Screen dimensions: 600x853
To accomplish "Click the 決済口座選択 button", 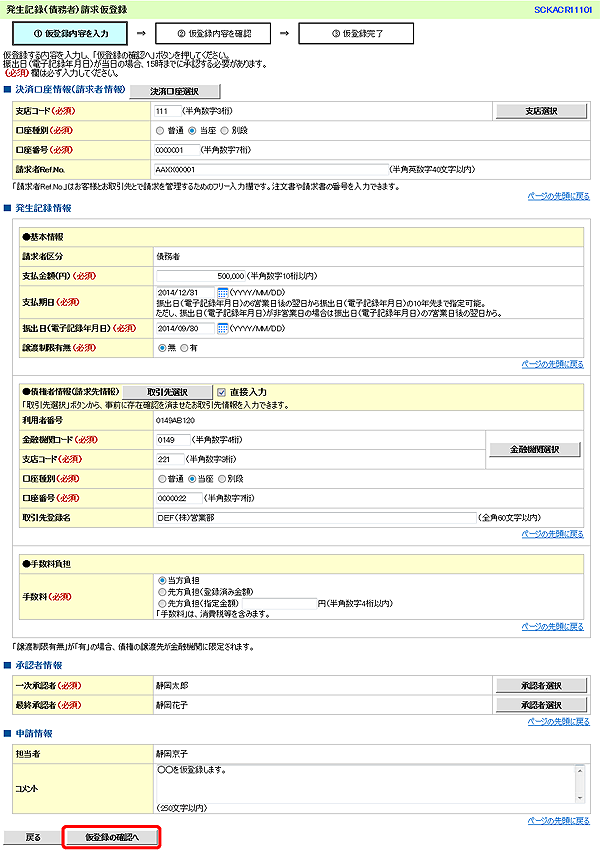I will pos(175,91).
